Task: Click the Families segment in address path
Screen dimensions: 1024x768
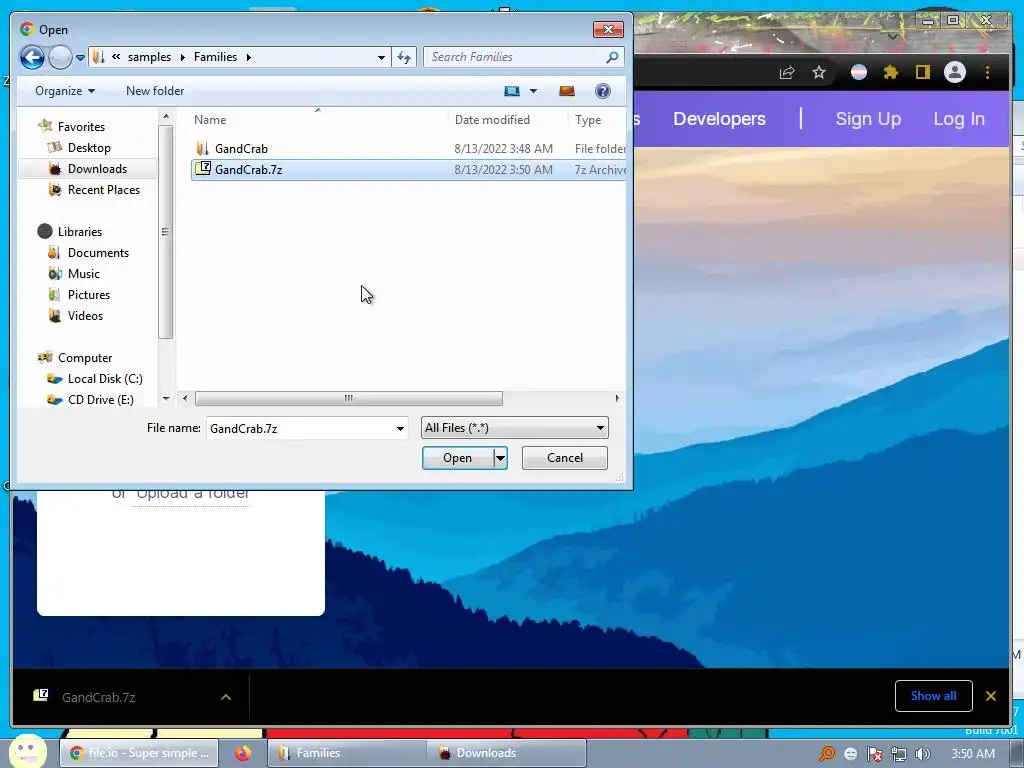Action: [215, 57]
